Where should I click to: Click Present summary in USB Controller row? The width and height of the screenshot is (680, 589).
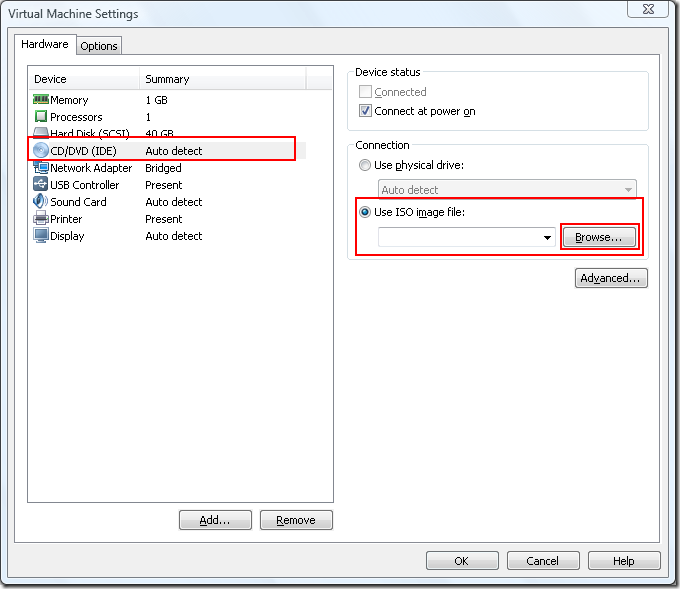click(x=164, y=185)
